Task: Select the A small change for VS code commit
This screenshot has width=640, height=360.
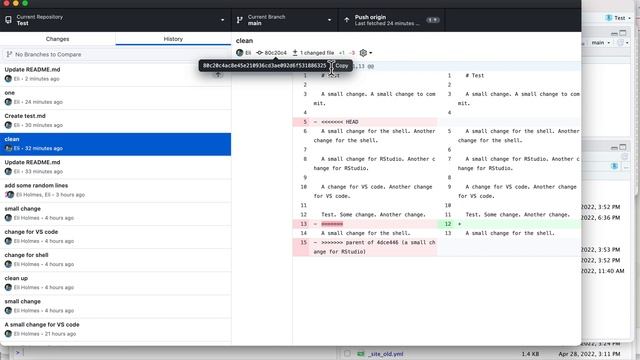Action: click(x=116, y=329)
